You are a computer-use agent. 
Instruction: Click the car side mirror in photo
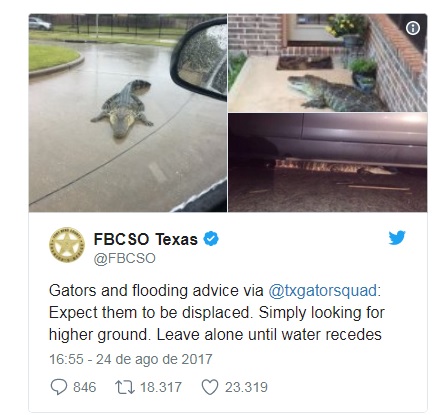point(199,58)
